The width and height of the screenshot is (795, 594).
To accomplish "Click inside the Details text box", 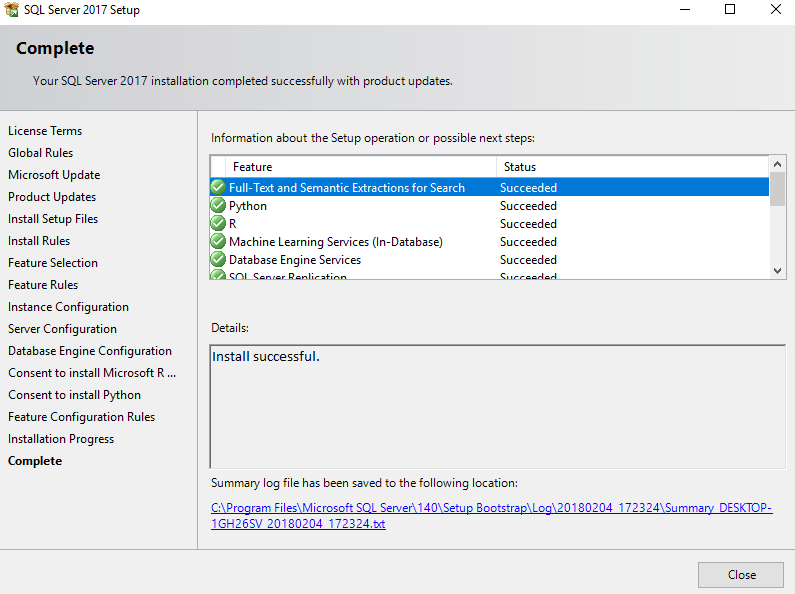I will [497, 406].
